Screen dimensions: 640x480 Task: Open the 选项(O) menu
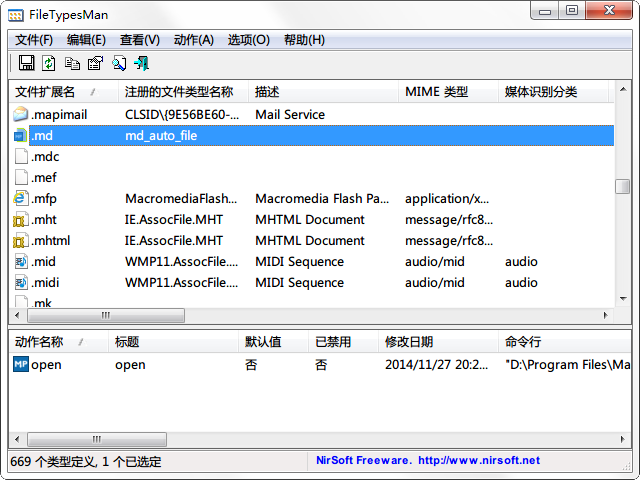click(248, 40)
